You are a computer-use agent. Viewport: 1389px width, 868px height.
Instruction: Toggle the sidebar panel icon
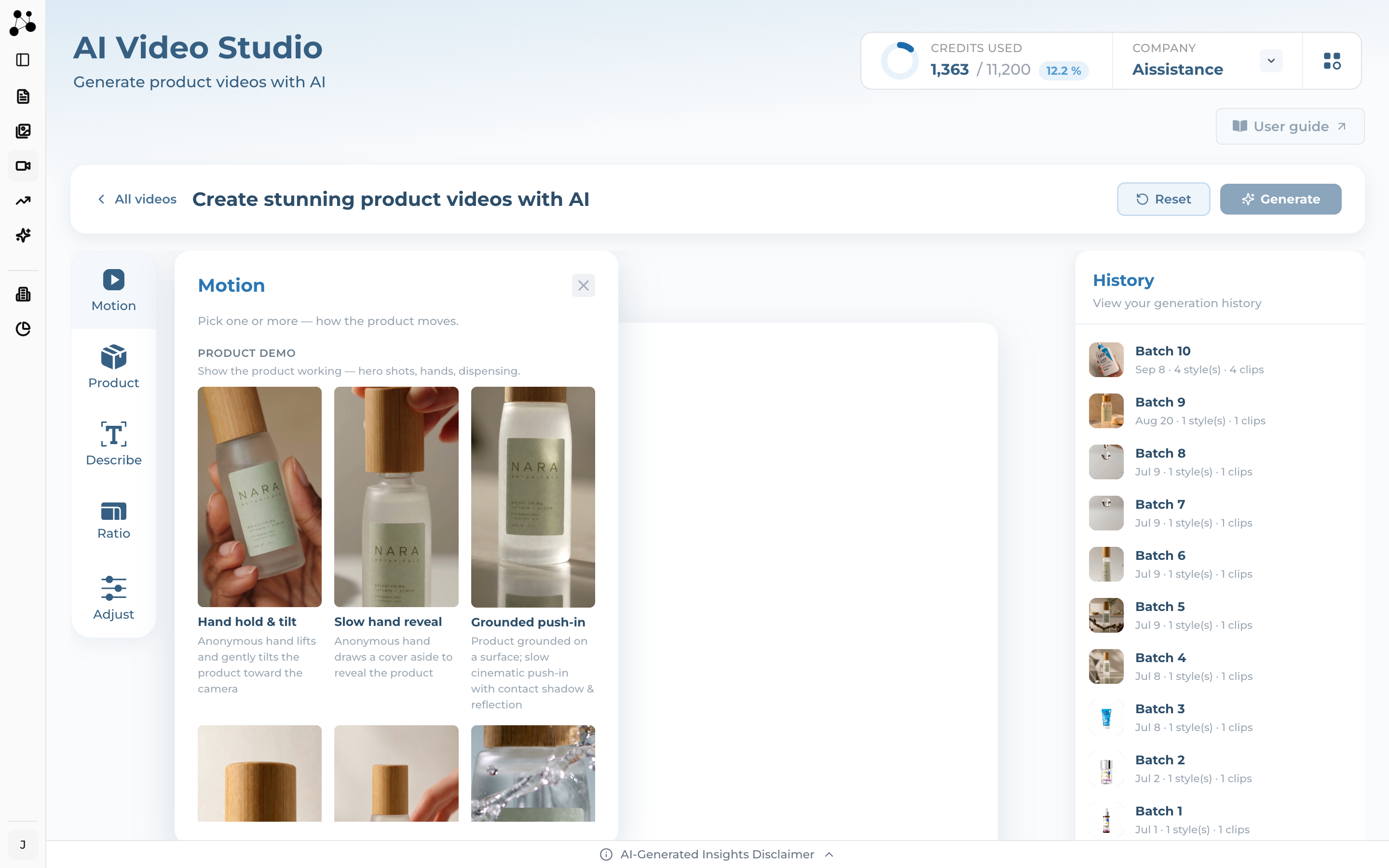[x=23, y=60]
